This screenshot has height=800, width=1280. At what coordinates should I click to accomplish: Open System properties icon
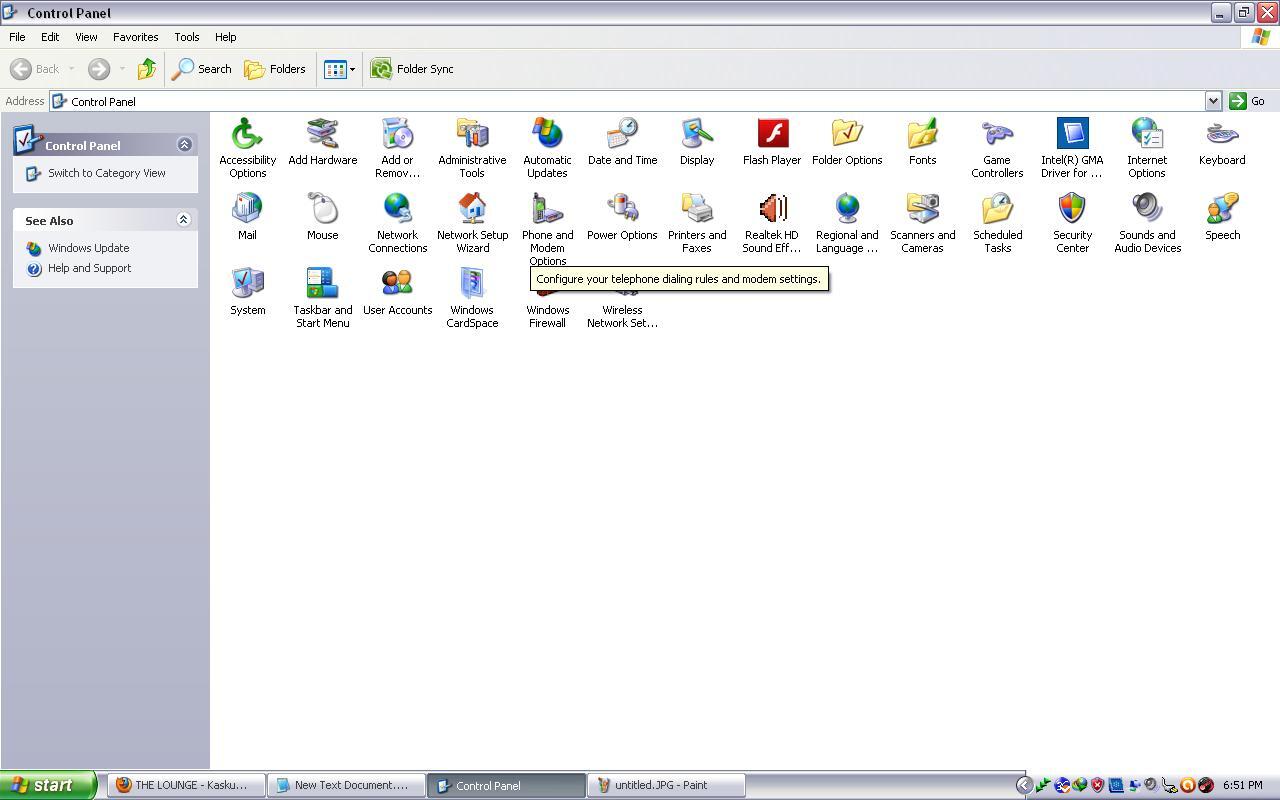(x=247, y=283)
